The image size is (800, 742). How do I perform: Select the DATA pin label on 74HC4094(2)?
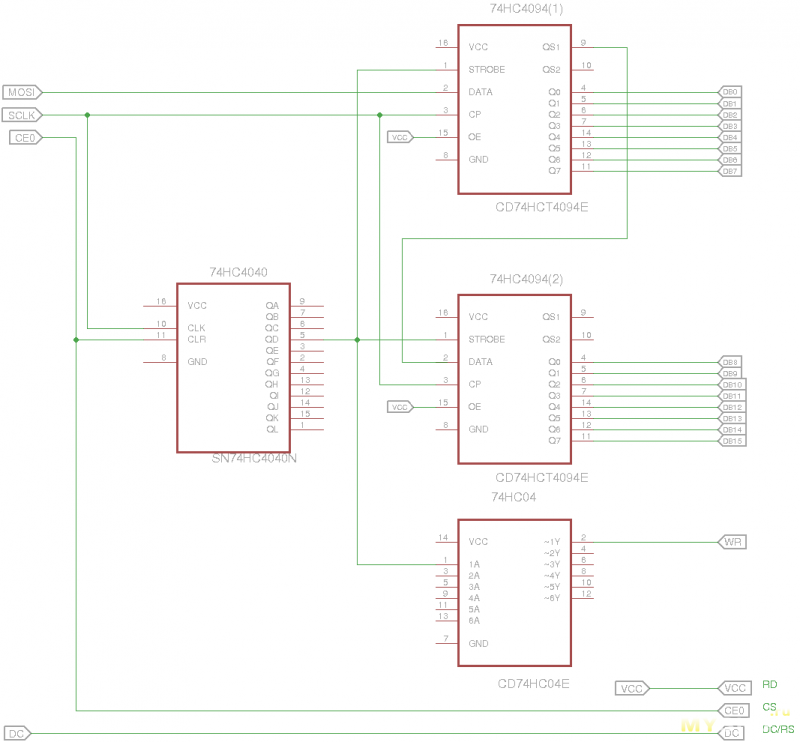(481, 362)
